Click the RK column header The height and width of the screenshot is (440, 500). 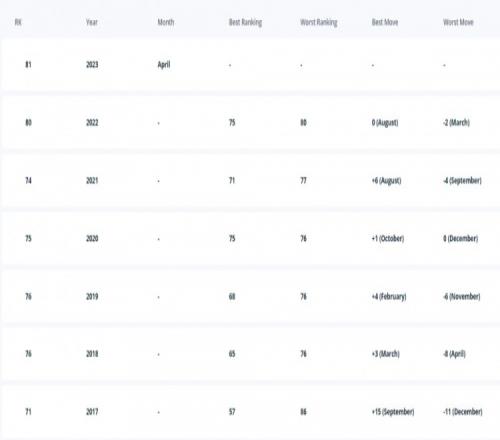coord(18,22)
